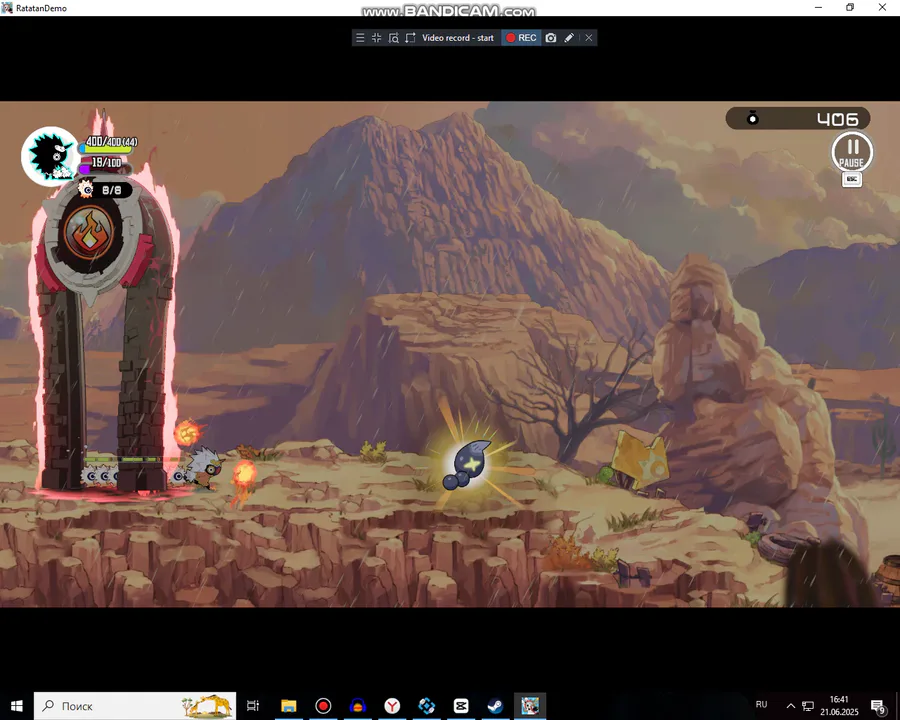Show hidden system tray icons
The image size is (900, 720).
790,706
